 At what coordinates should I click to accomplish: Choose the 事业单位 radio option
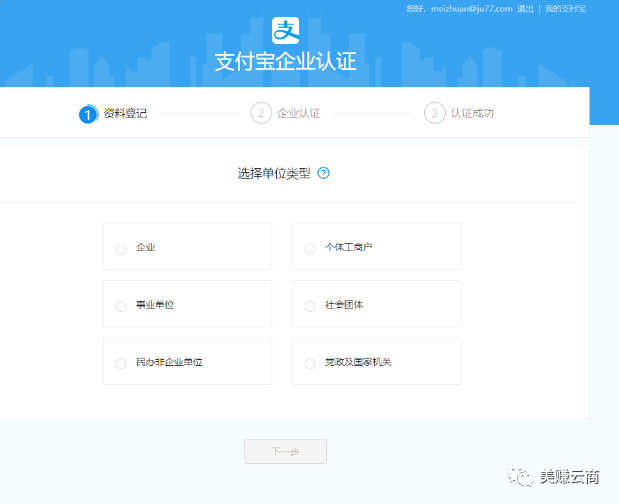click(x=121, y=305)
